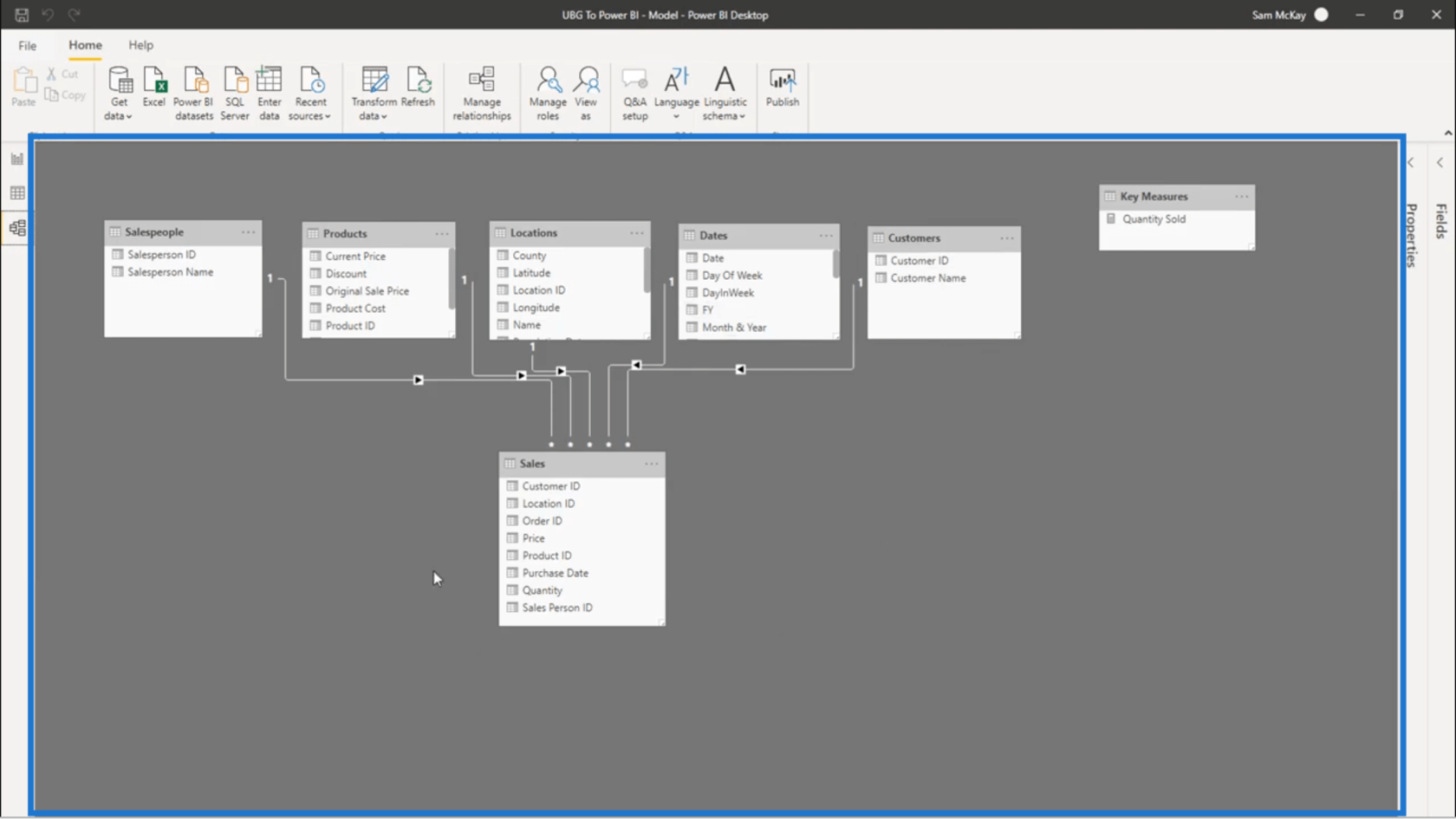Open Q&A setup
The width and height of the screenshot is (1456, 819).
pos(634,94)
